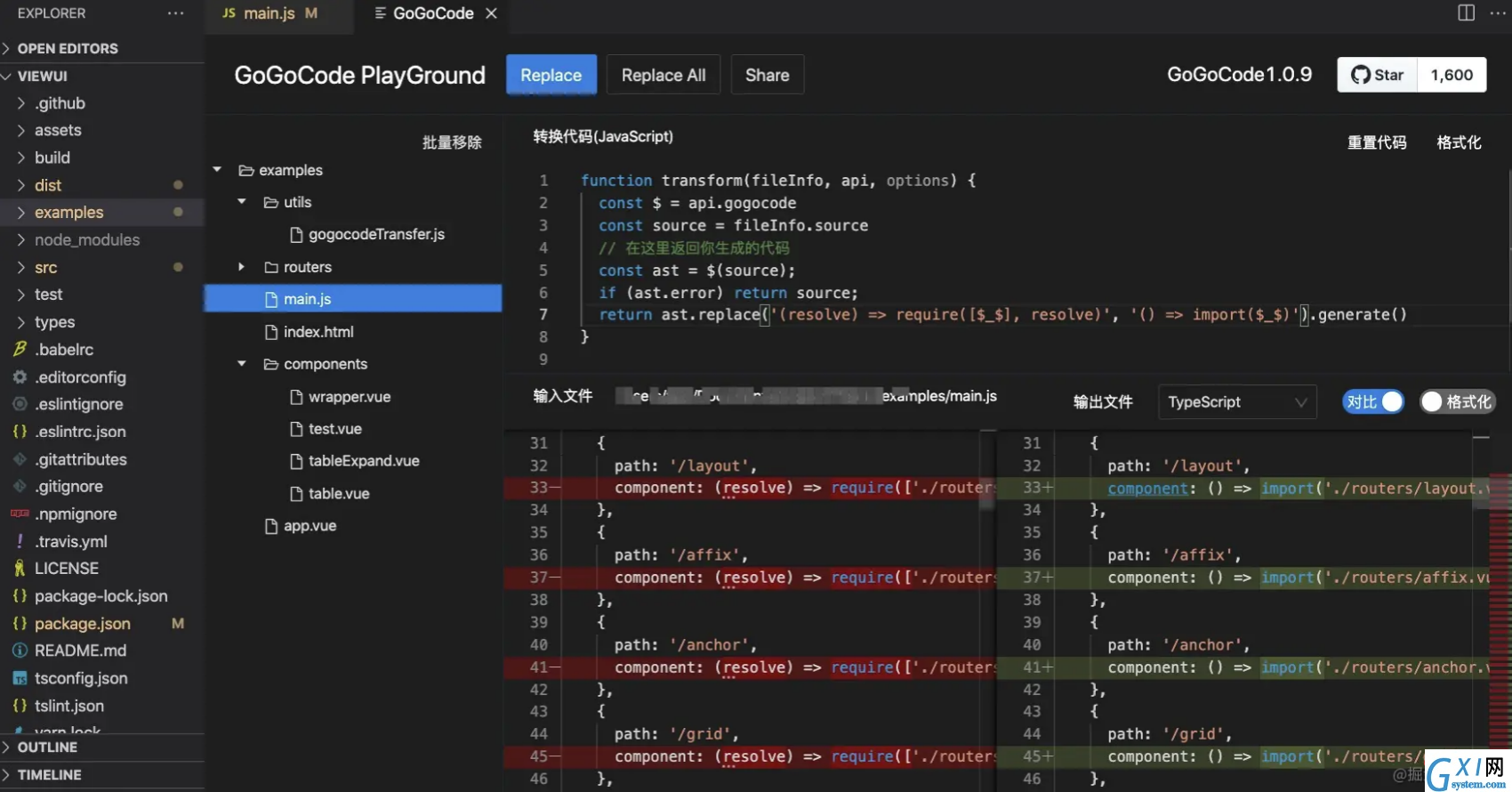Click the .gitattributes git icon

tap(20, 459)
